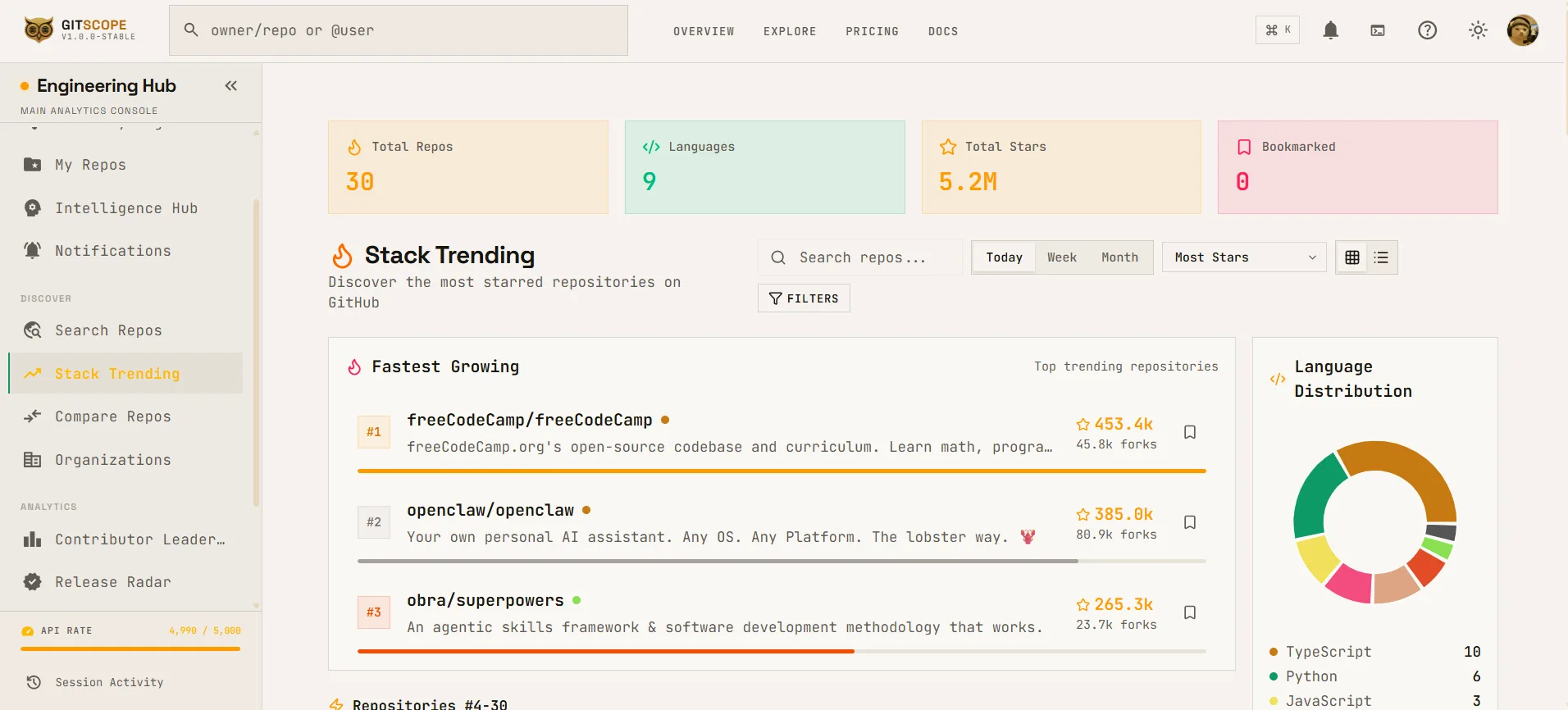Viewport: 1568px width, 710px height.
Task: Click the GitScope owl logo
Action: (39, 30)
